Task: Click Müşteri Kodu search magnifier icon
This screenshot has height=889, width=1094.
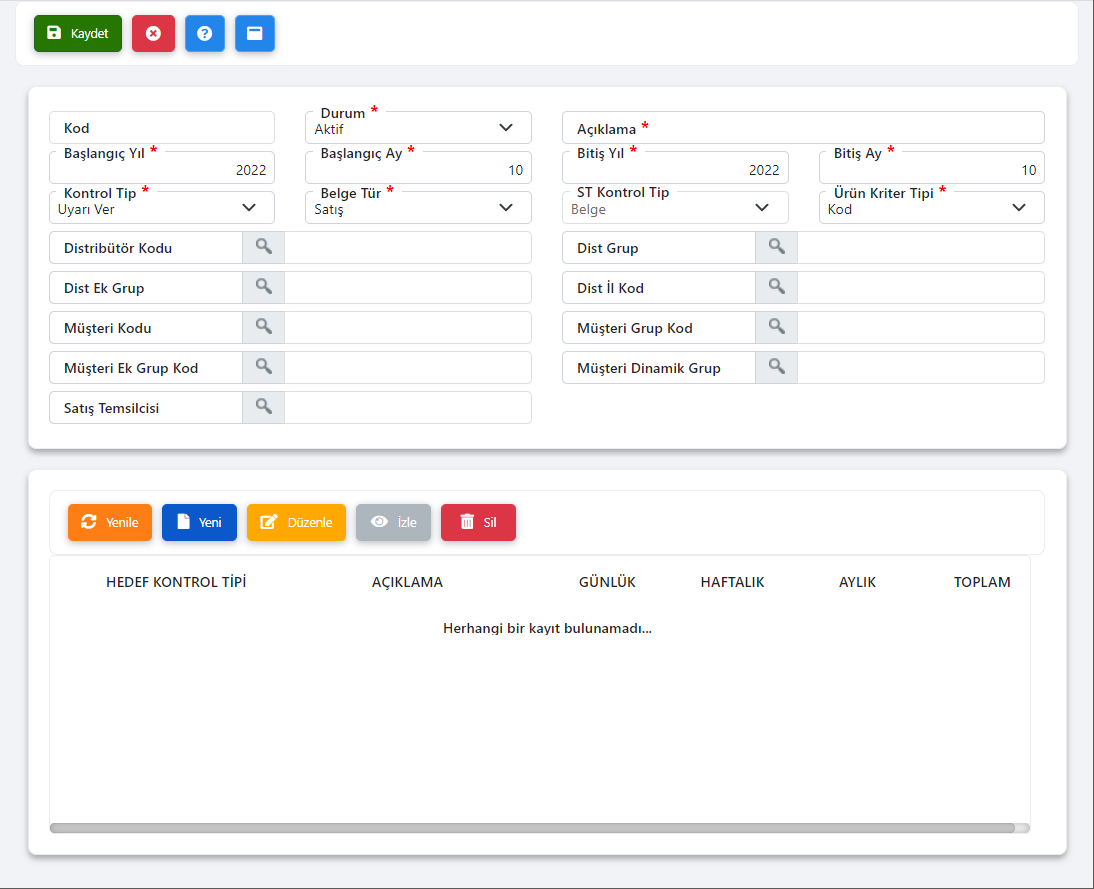Action: point(263,328)
